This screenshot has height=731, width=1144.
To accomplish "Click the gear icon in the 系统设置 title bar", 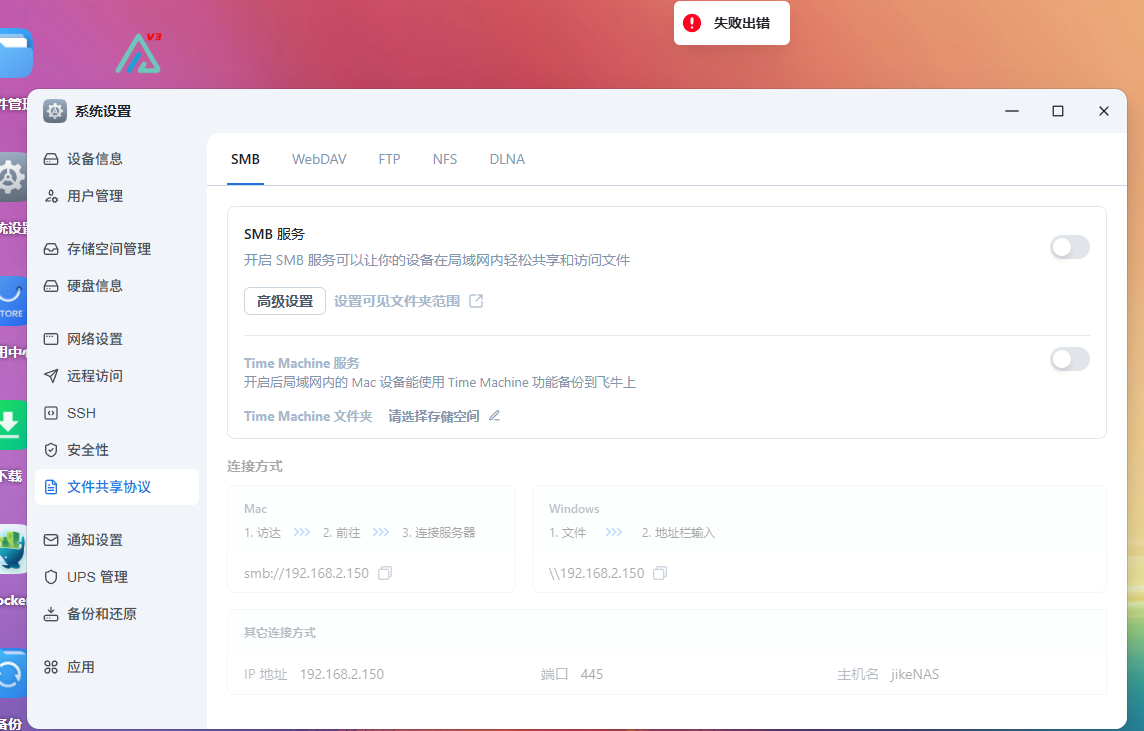I will (x=54, y=110).
